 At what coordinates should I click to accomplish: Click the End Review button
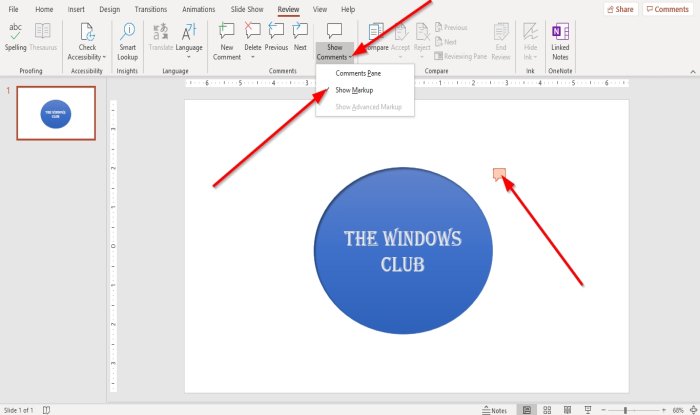[501, 42]
